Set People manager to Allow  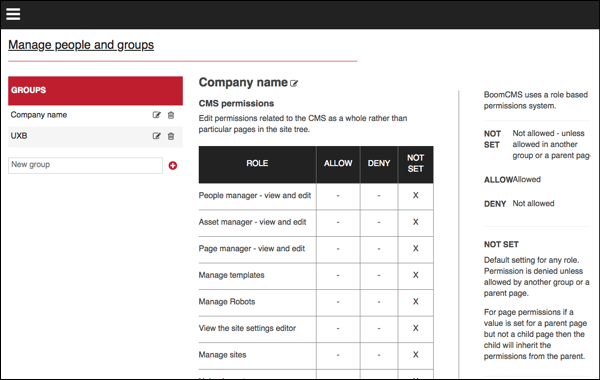(338, 196)
